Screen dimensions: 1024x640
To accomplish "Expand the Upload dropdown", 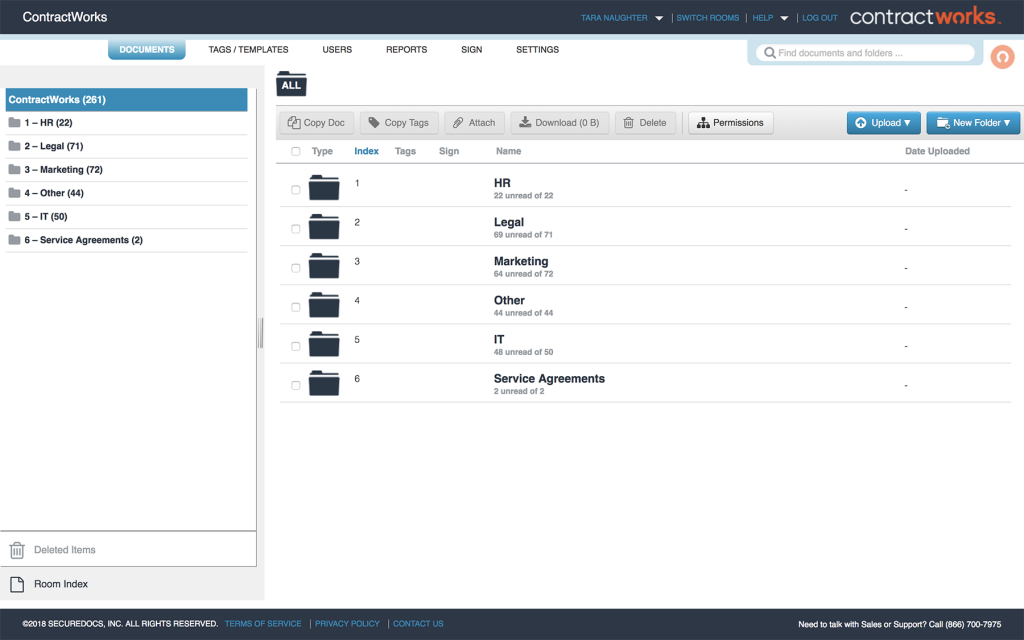I will click(x=884, y=123).
